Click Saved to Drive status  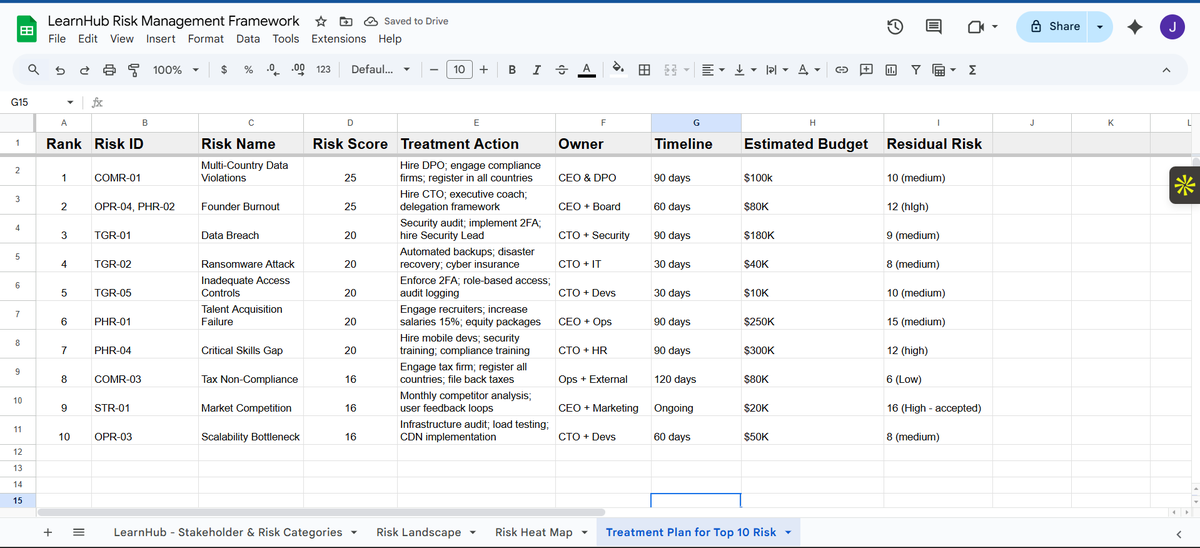(406, 21)
